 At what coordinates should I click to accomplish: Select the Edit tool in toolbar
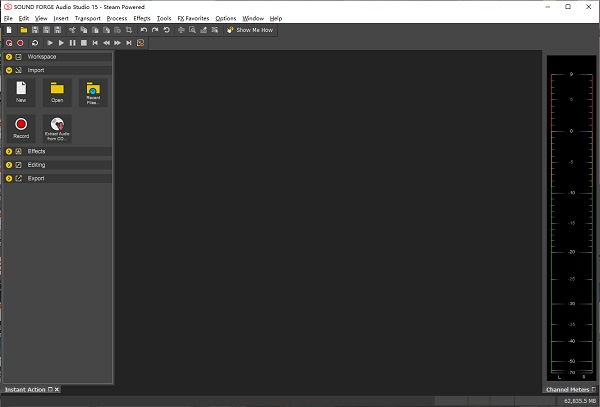pos(181,30)
